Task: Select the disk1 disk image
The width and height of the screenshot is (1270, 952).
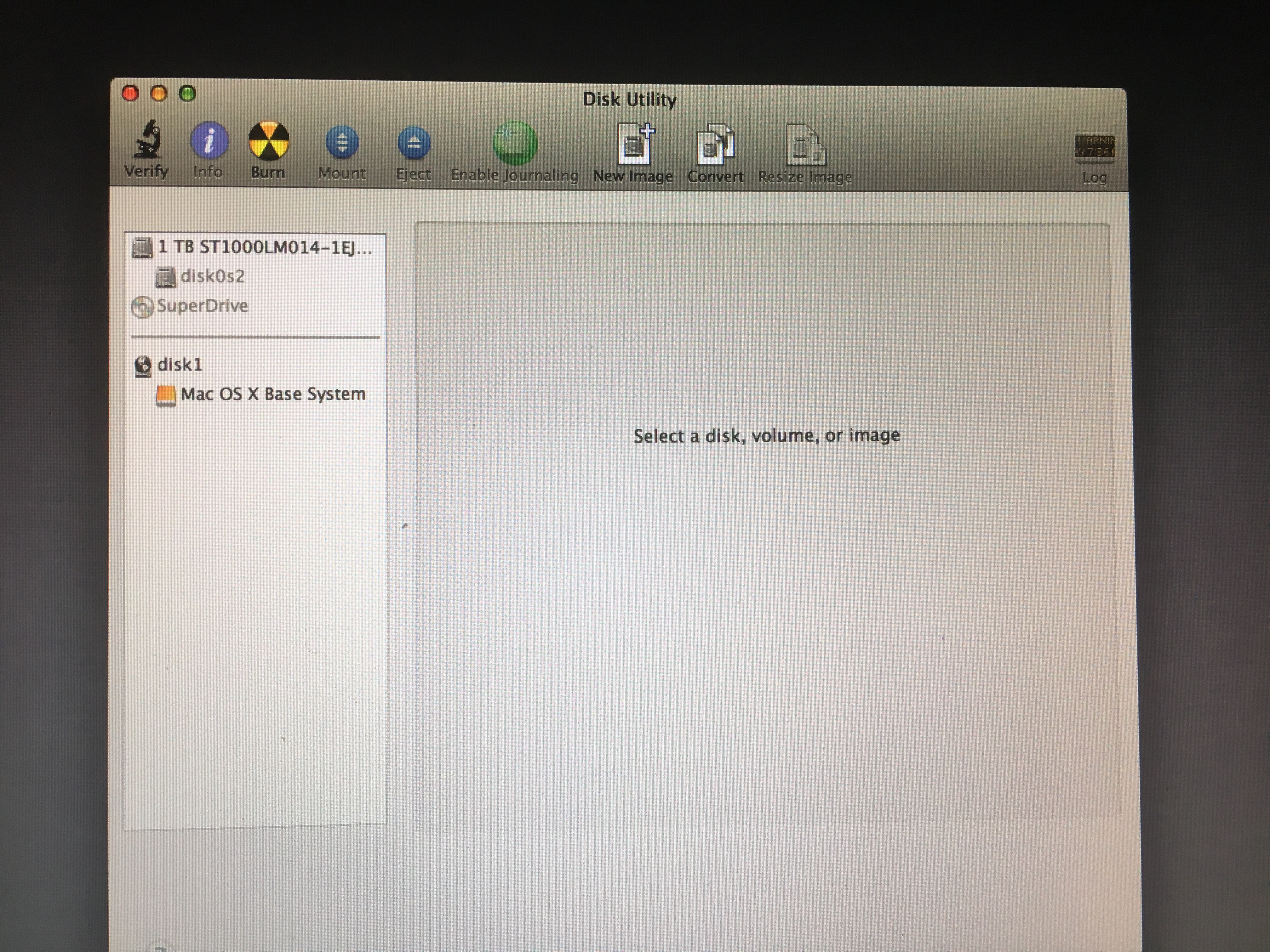Action: pyautogui.click(x=179, y=365)
